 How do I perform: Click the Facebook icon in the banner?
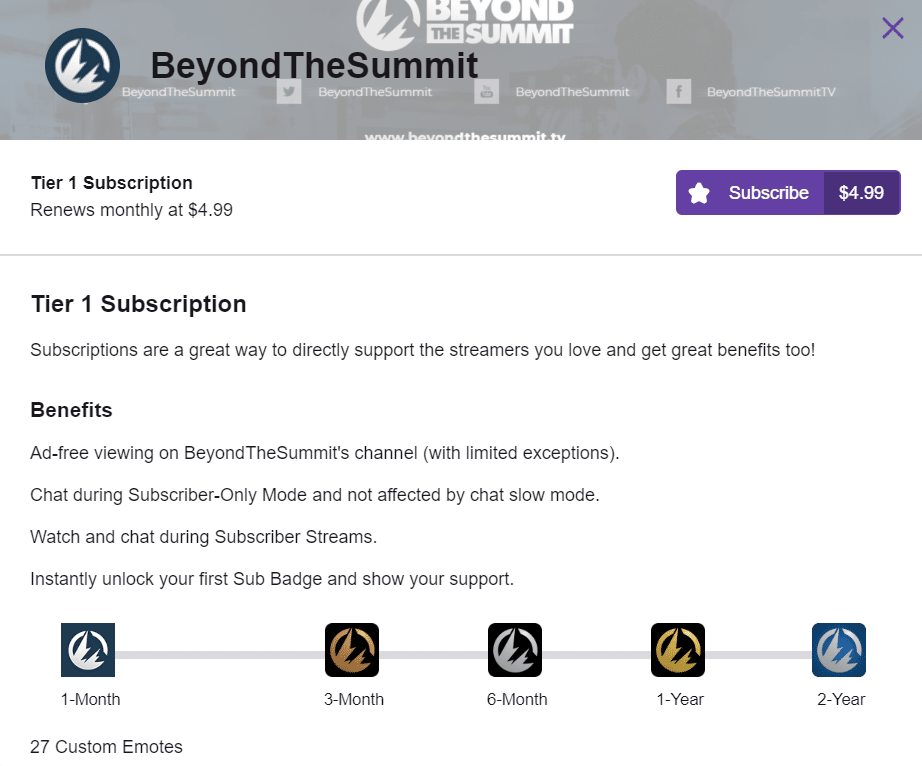679,92
